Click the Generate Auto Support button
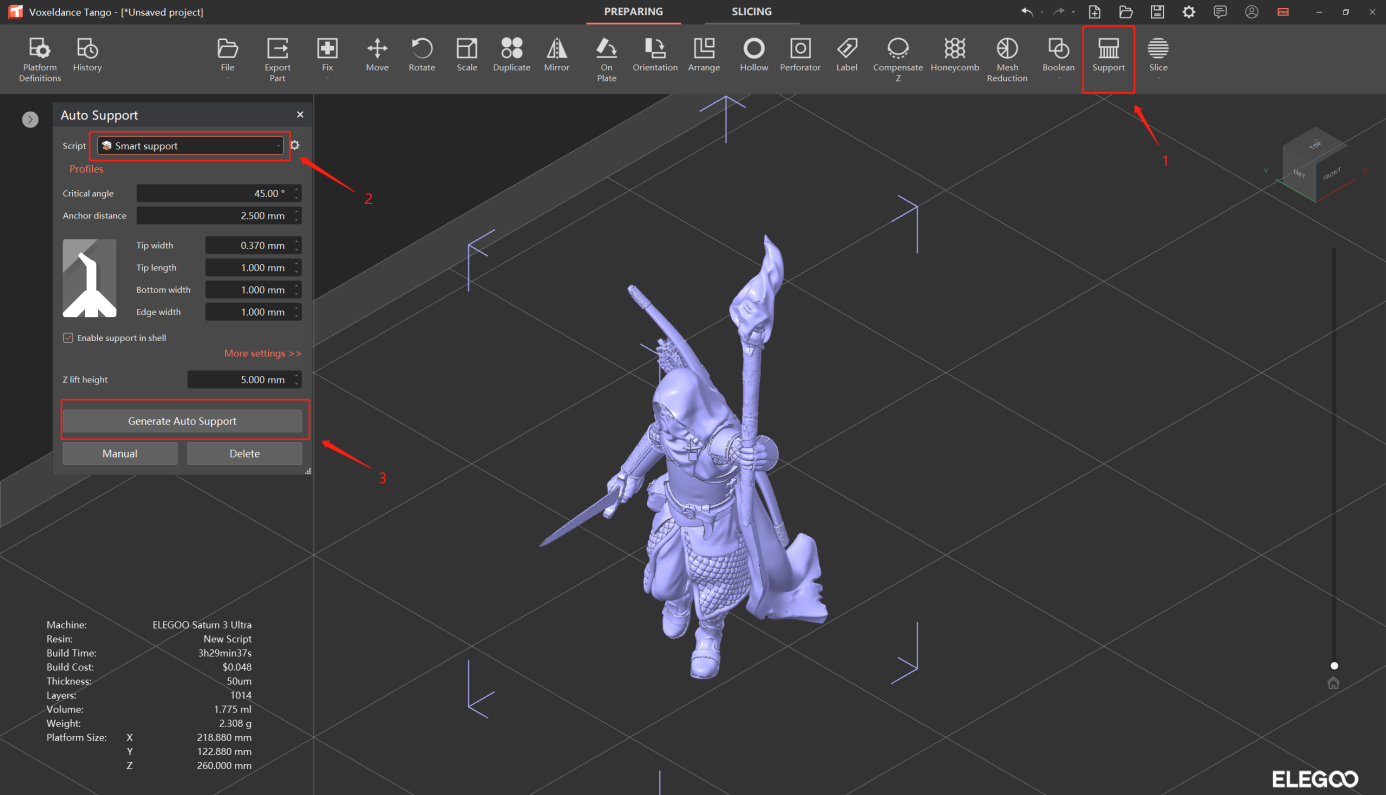The image size is (1386, 795). point(183,419)
